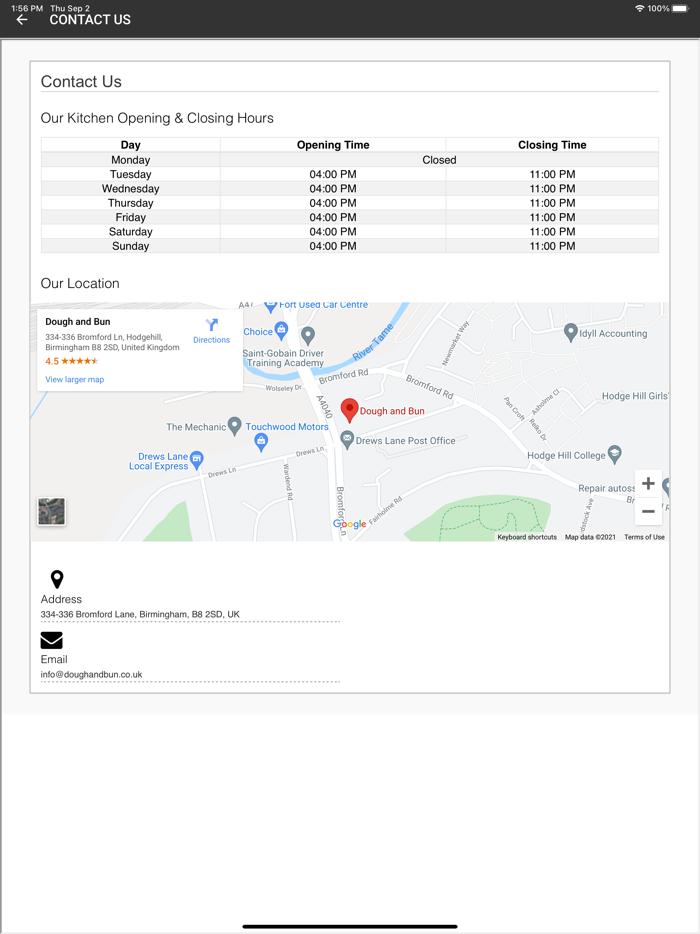Click the Day column header
Screen dimensions: 700x934
130,145
